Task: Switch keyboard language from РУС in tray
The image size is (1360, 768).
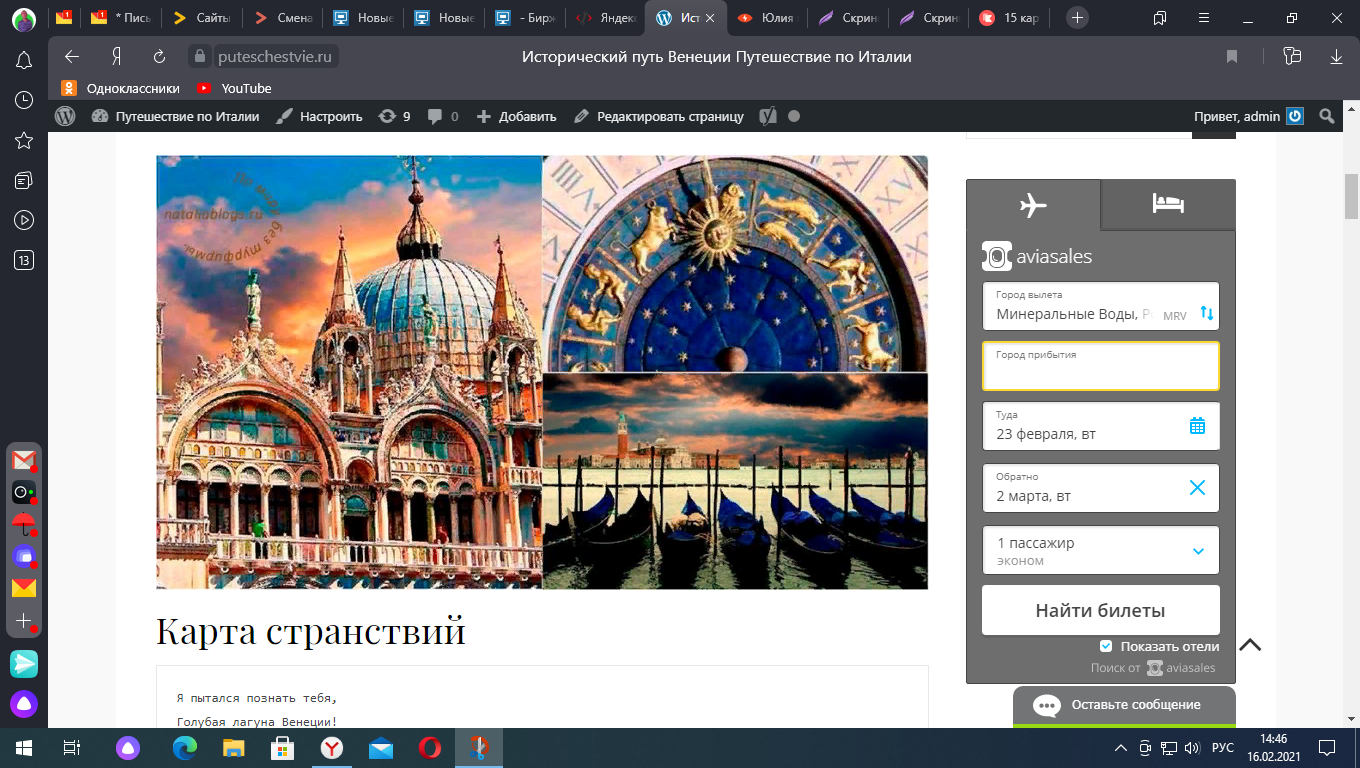Action: coord(1222,748)
